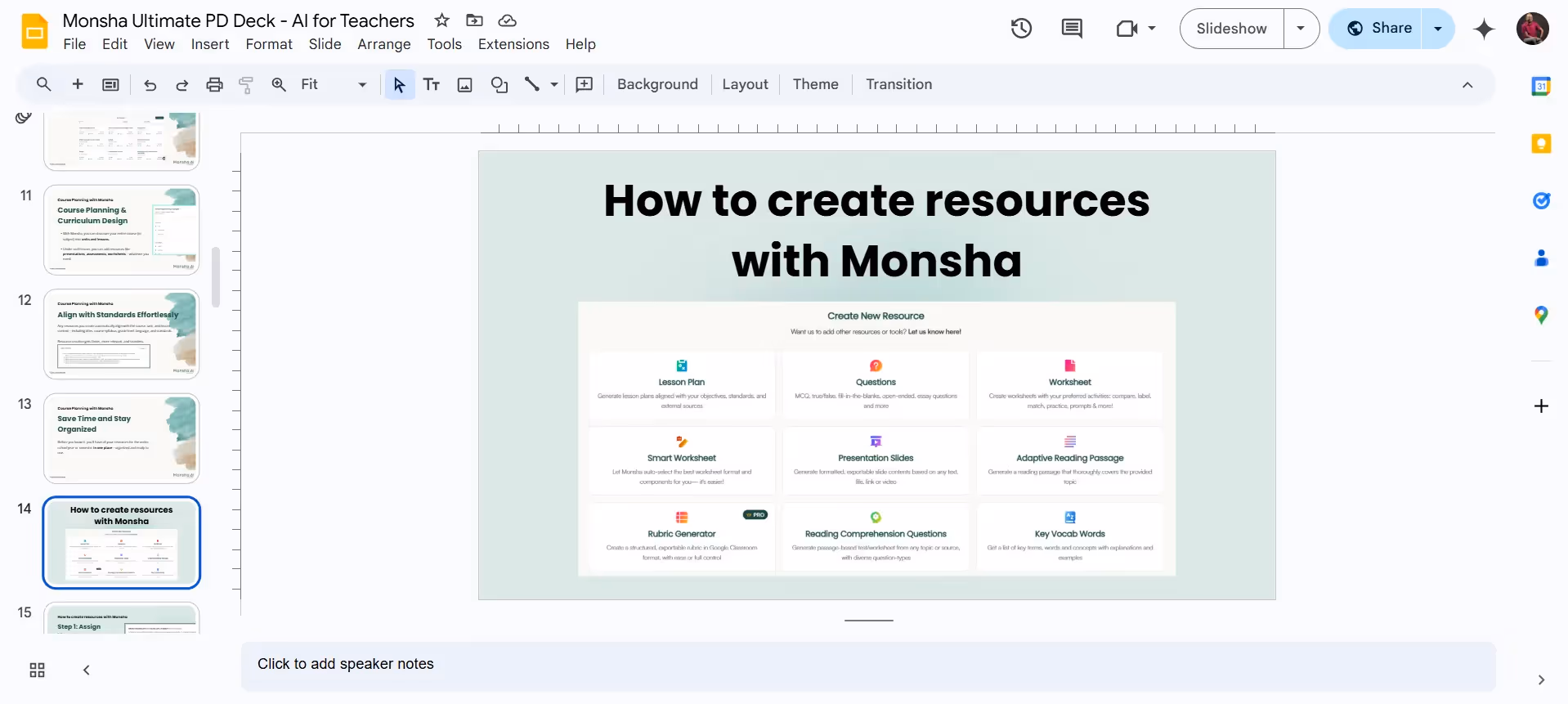Open Share options dropdown arrow
Image resolution: width=1568 pixels, height=704 pixels.
(1438, 29)
